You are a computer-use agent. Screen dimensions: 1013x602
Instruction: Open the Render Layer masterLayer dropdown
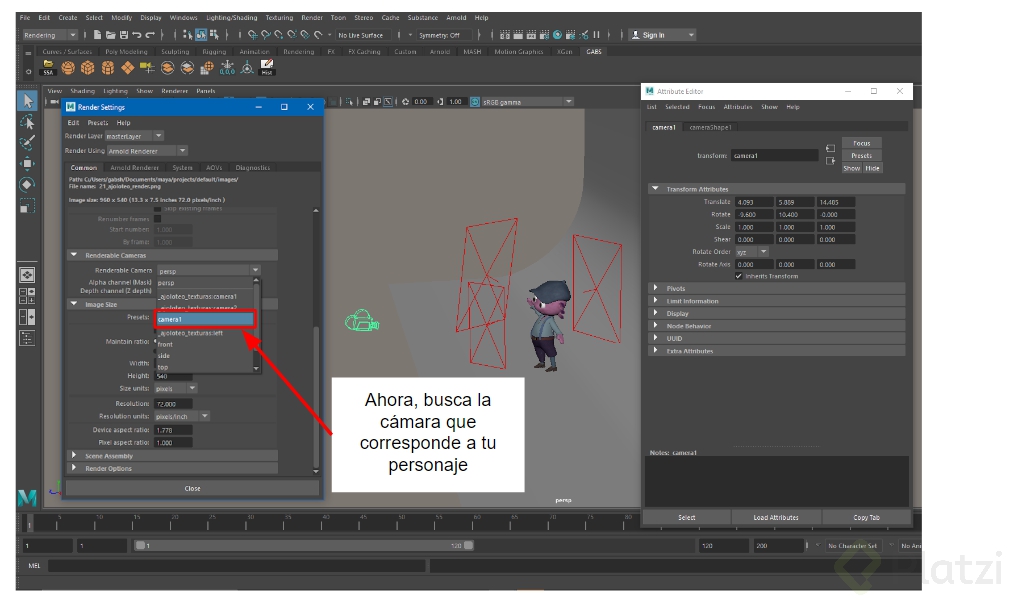[x=134, y=136]
